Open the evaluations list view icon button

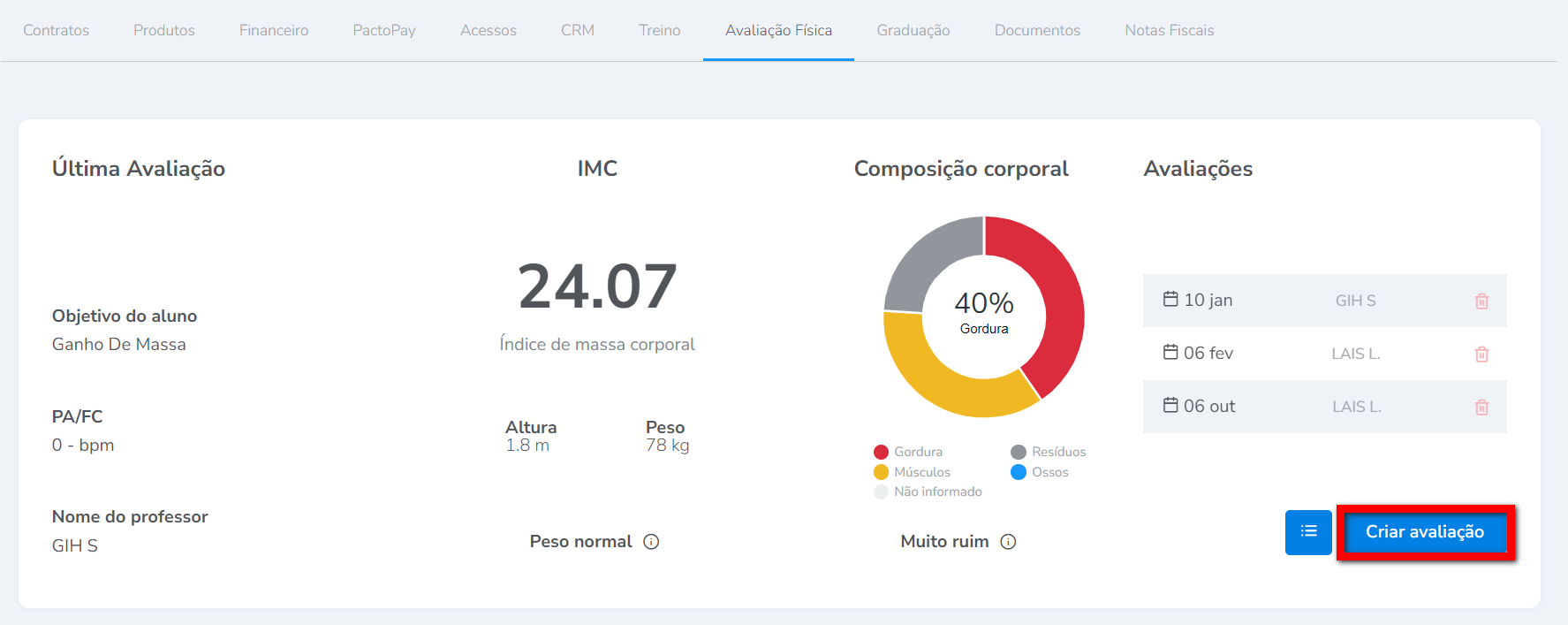pos(1308,532)
